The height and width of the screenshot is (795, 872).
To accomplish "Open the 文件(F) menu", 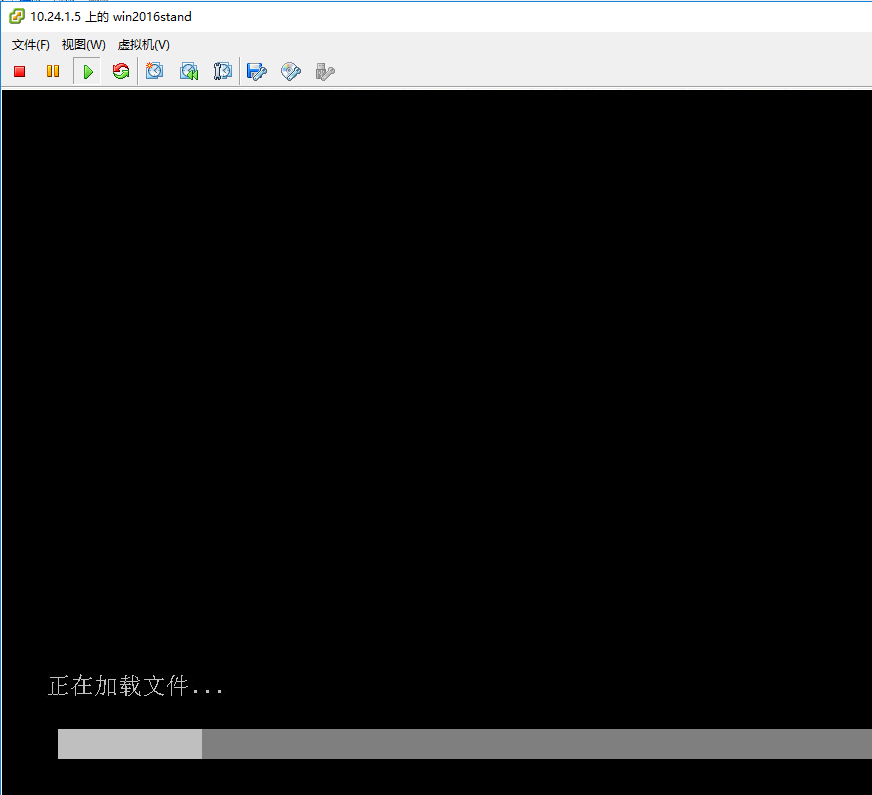I will point(31,44).
